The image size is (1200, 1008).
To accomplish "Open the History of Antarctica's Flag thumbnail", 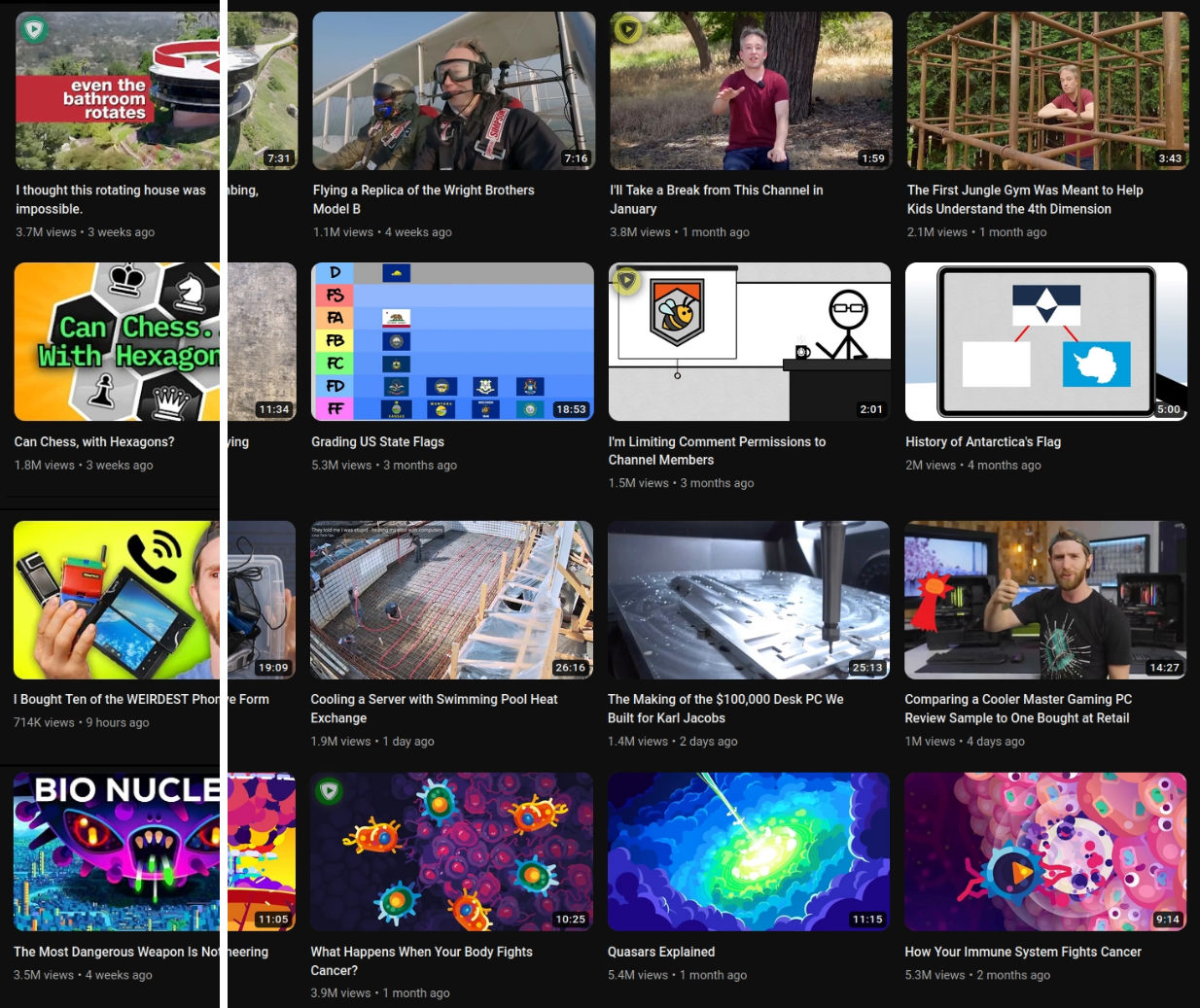I will (1045, 341).
